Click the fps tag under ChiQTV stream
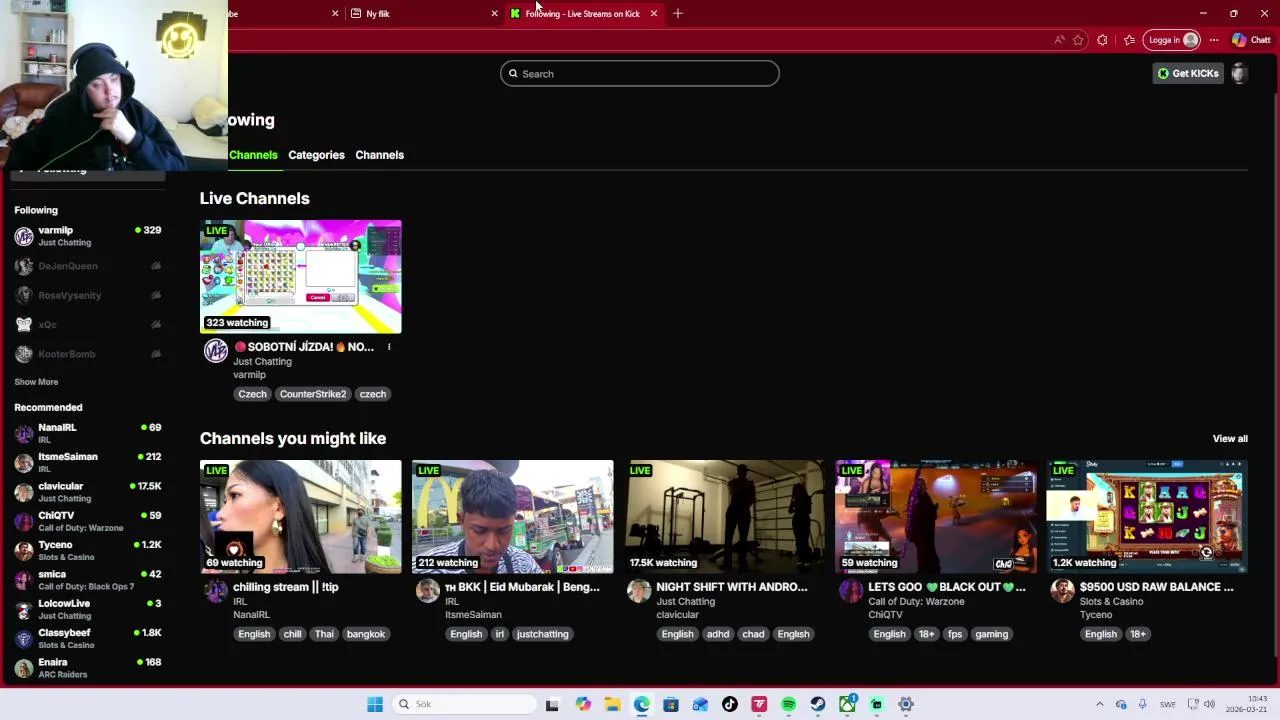Screen dimensions: 1280x720 (x=955, y=634)
